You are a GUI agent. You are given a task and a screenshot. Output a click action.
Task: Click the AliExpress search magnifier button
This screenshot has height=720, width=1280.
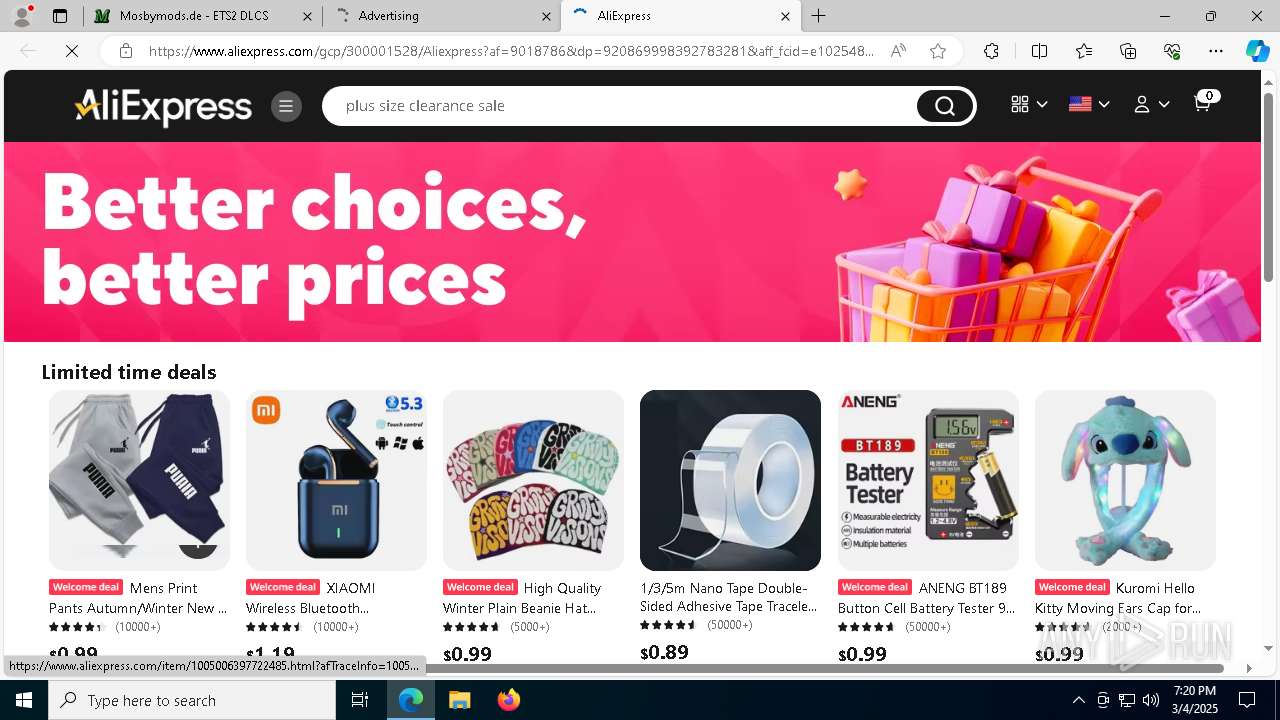coord(945,106)
